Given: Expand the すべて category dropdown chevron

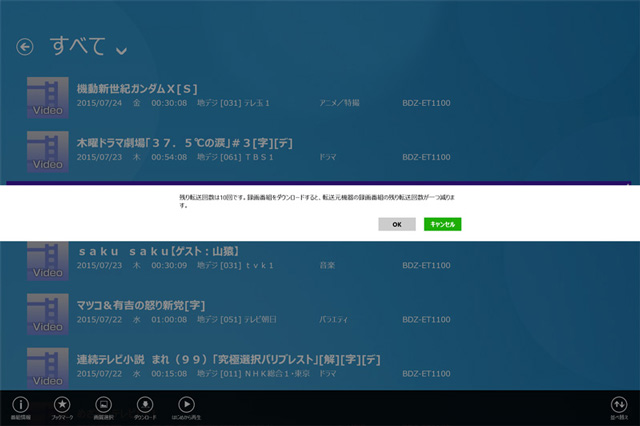Looking at the screenshot, I should pos(121,51).
